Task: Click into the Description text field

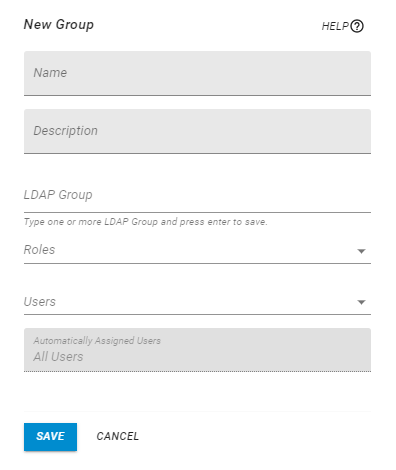Action: (x=197, y=131)
